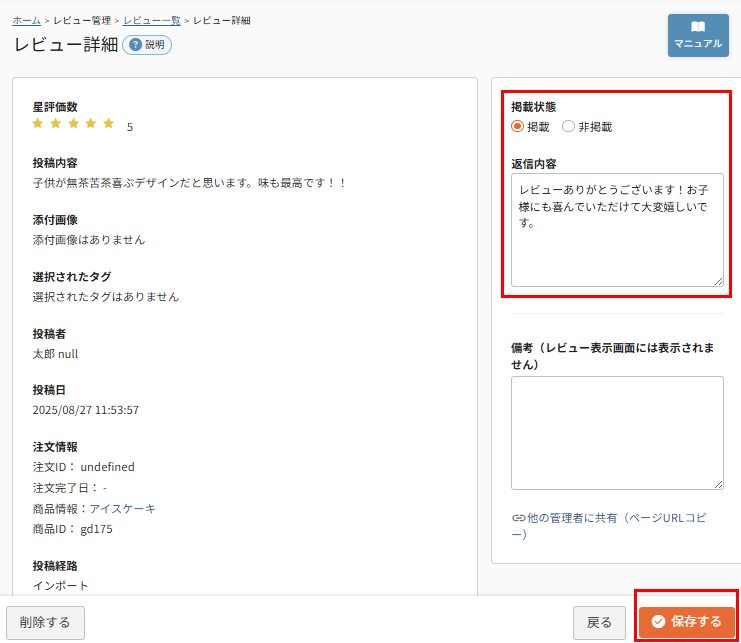
Task: Click the レビュー詳細 page heading
Action: tap(66, 45)
